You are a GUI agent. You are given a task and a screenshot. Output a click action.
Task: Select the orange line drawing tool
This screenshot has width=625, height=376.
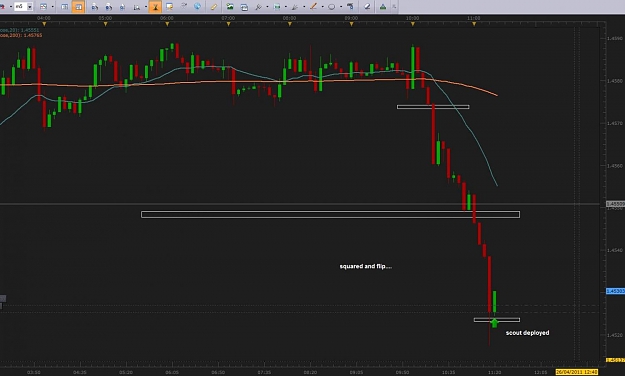[314, 6]
